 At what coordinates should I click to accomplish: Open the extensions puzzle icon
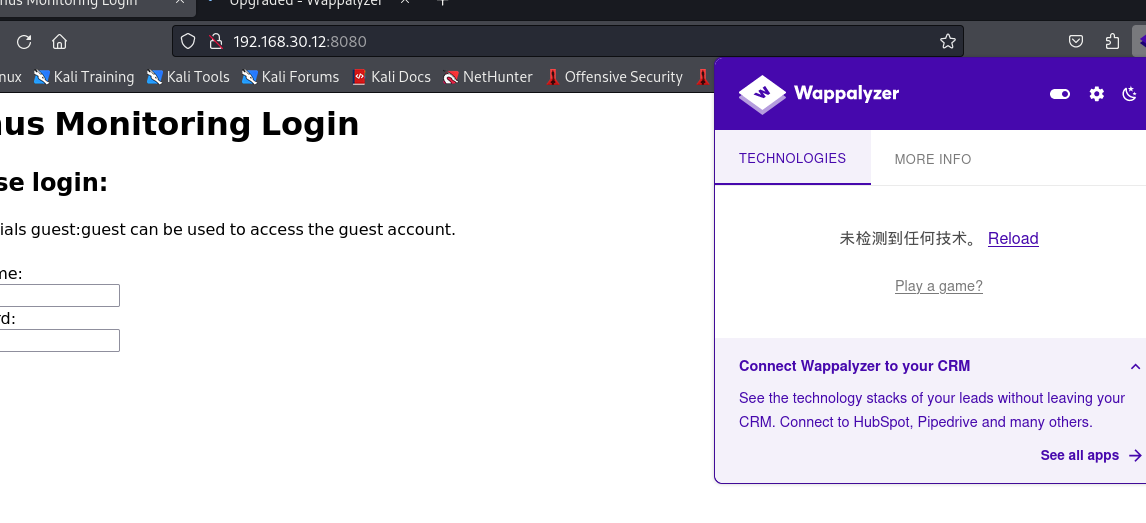pos(1112,42)
